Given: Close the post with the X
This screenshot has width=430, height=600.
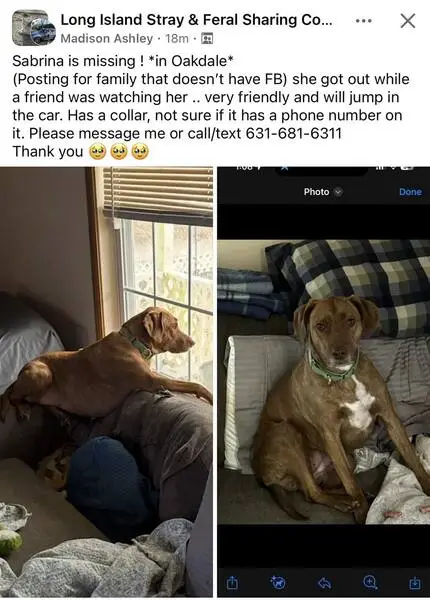Looking at the screenshot, I should pos(408,21).
